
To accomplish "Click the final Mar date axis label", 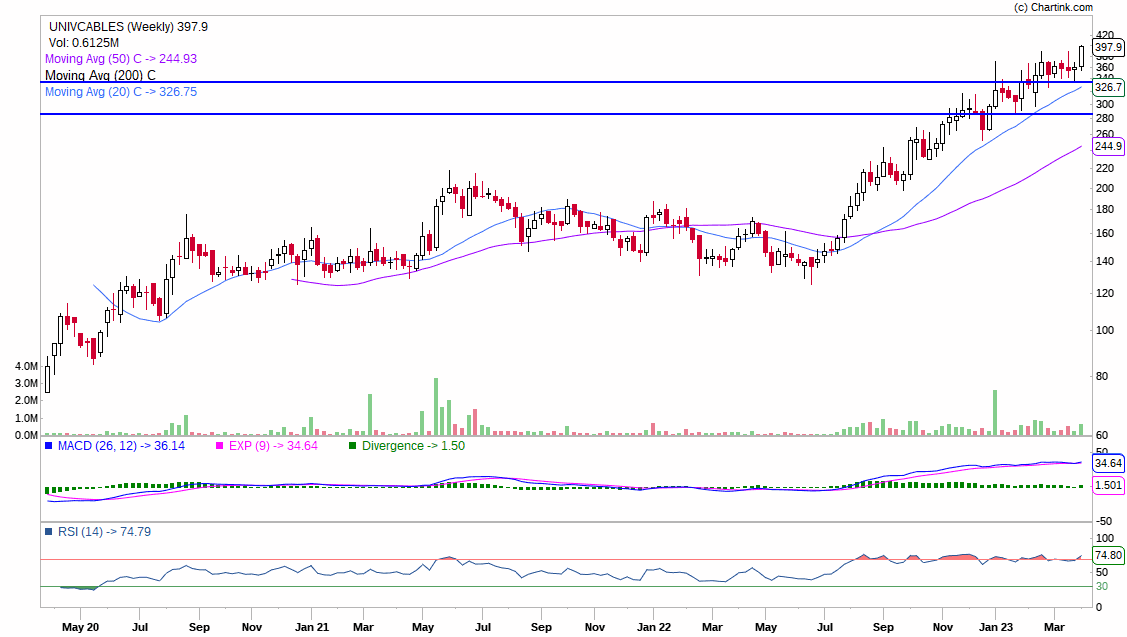I will coord(1054,627).
